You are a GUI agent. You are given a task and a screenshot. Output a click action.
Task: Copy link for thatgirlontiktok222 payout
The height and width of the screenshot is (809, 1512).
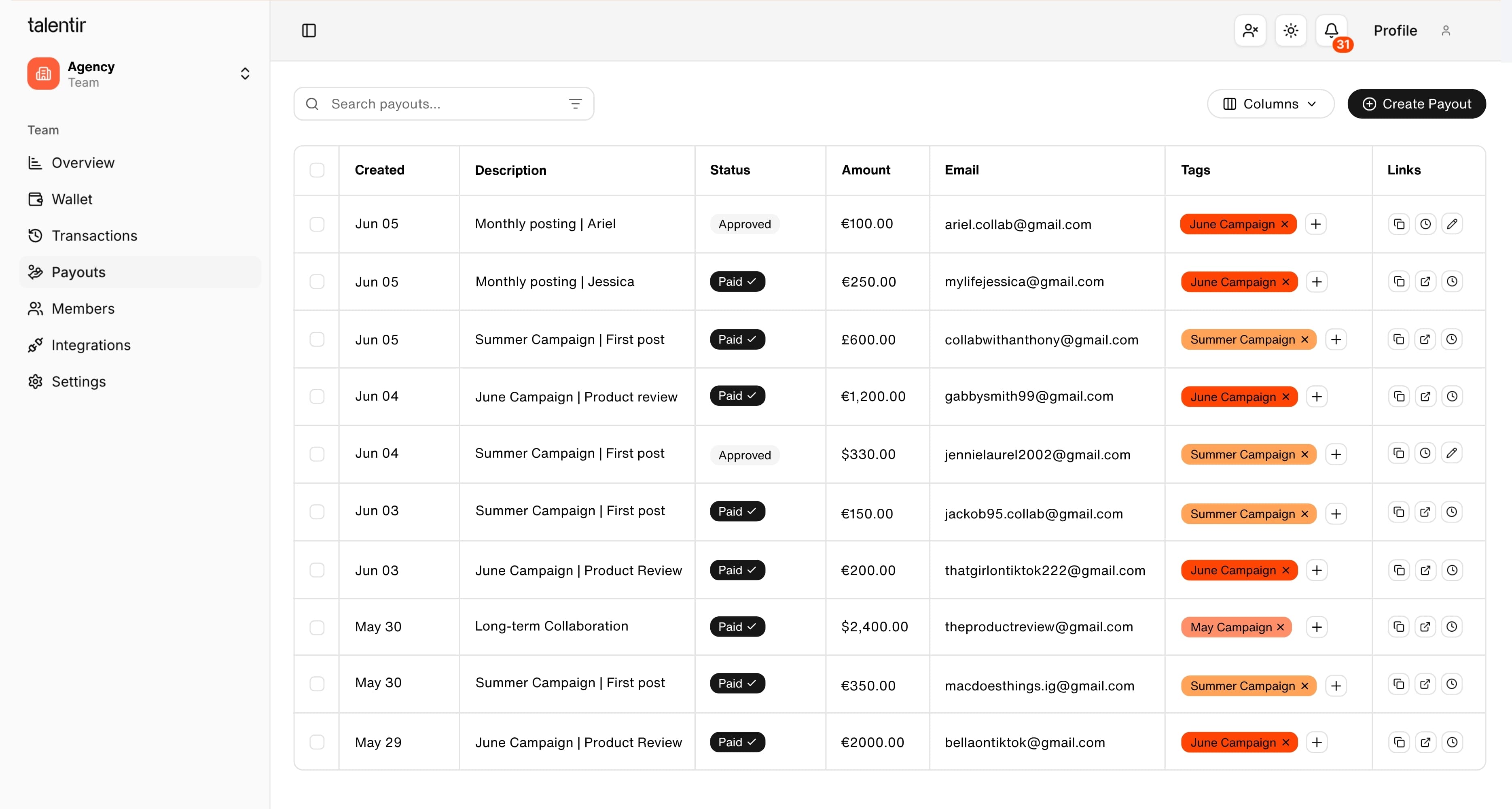[x=1399, y=570]
